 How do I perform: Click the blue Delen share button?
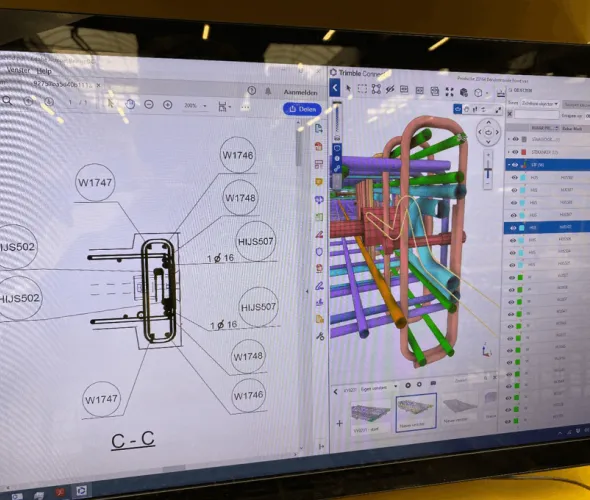pyautogui.click(x=302, y=109)
